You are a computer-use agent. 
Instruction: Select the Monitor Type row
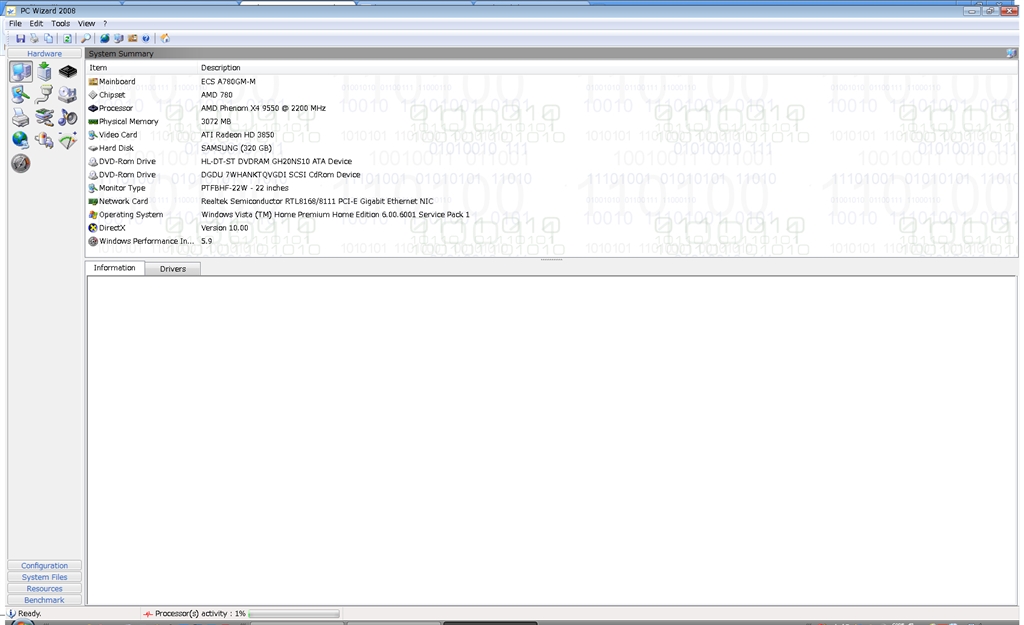552,187
